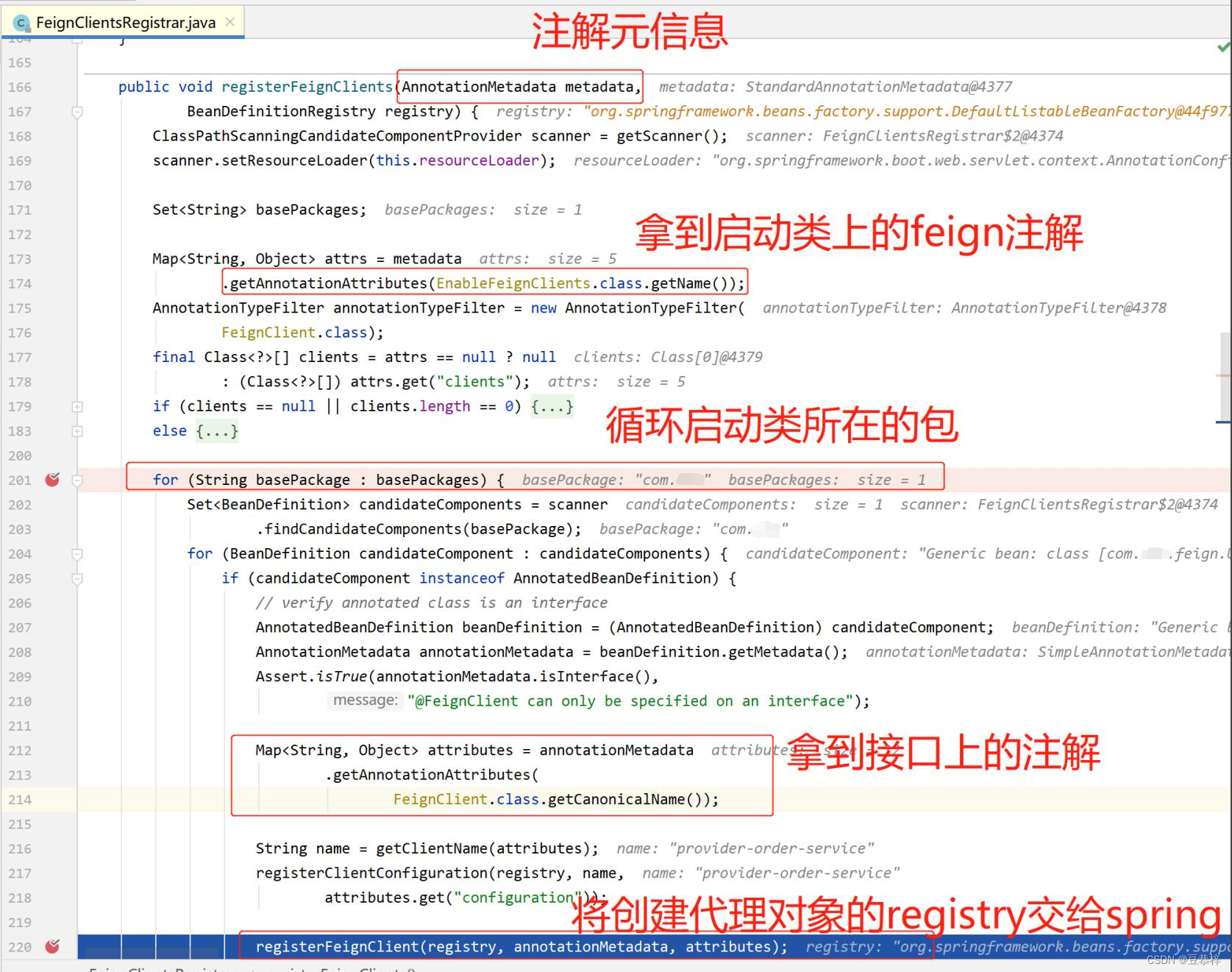The height and width of the screenshot is (972, 1232).
Task: Click the comment verify annotated class is an interface
Action: [x=432, y=603]
